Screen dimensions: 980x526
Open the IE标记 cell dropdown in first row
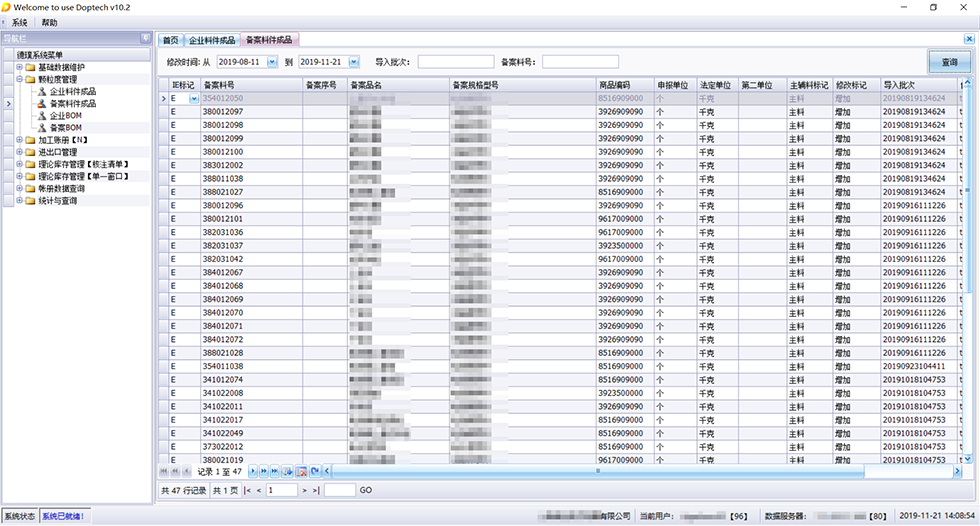click(x=193, y=99)
